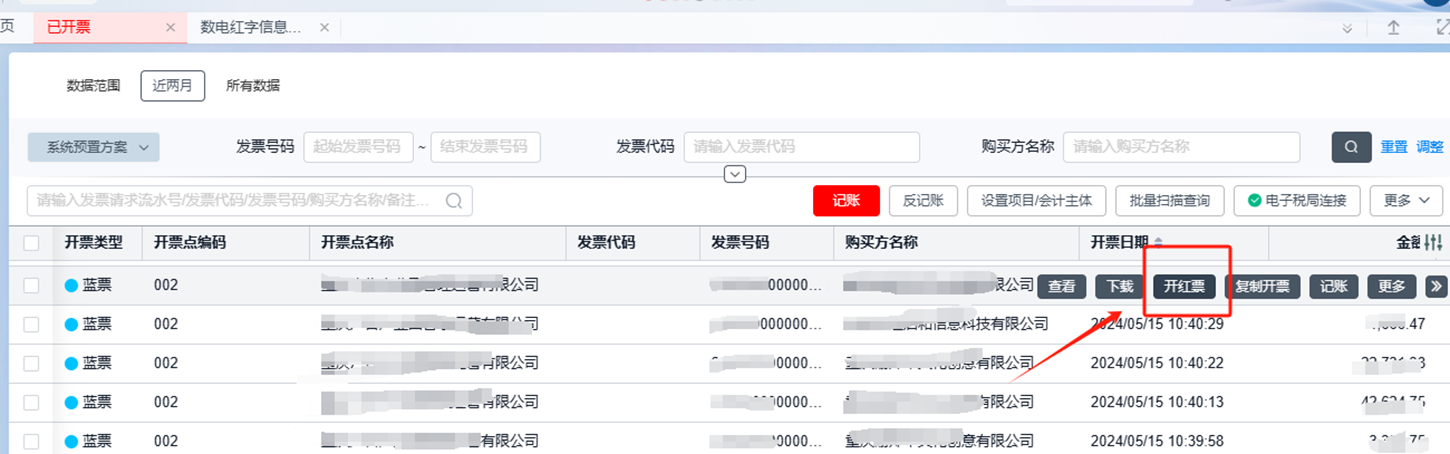
Task: Click the dark search magnifier button
Action: [1351, 147]
